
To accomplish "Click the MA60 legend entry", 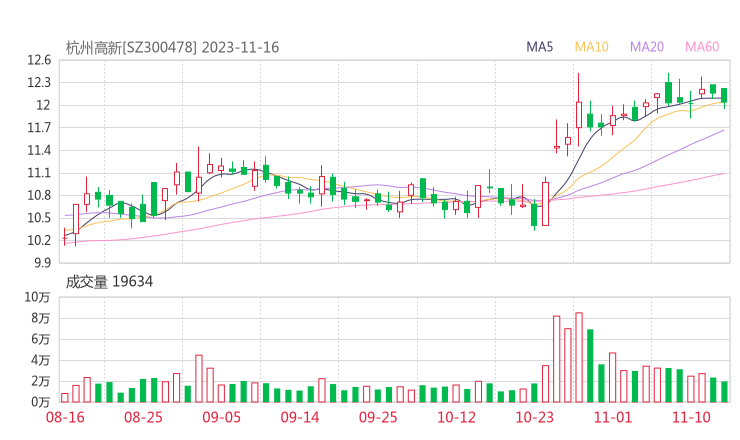I will click(x=702, y=47).
